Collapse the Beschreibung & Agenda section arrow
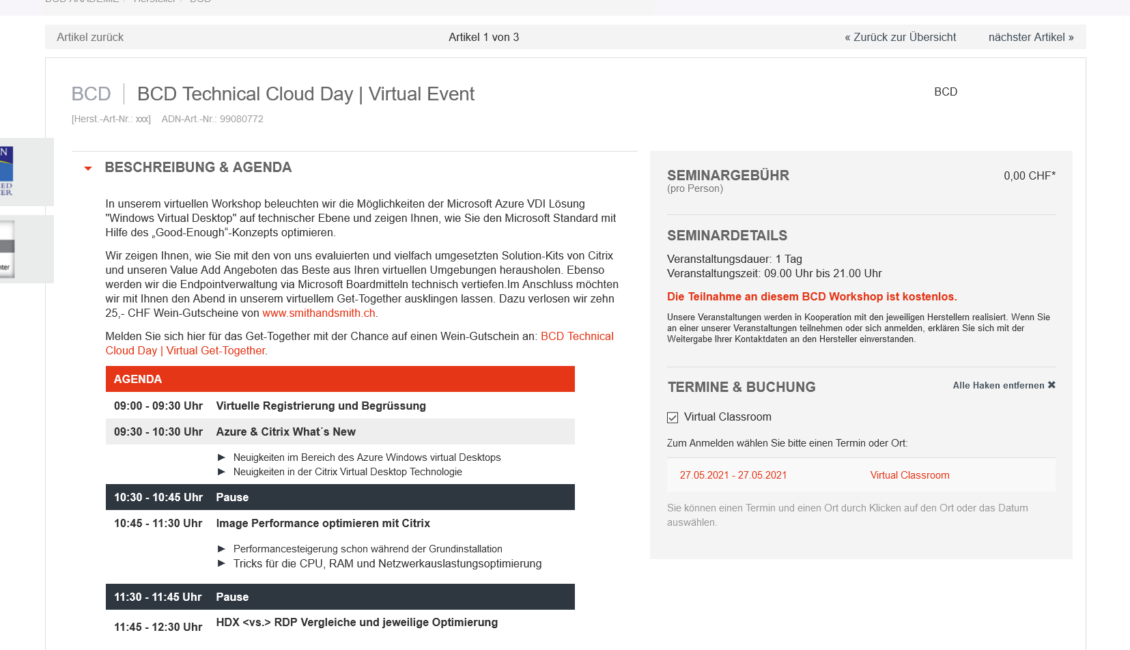 [88, 169]
